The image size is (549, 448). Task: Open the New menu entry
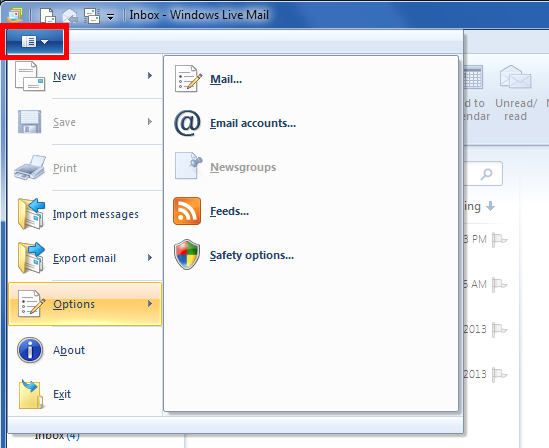[85, 76]
